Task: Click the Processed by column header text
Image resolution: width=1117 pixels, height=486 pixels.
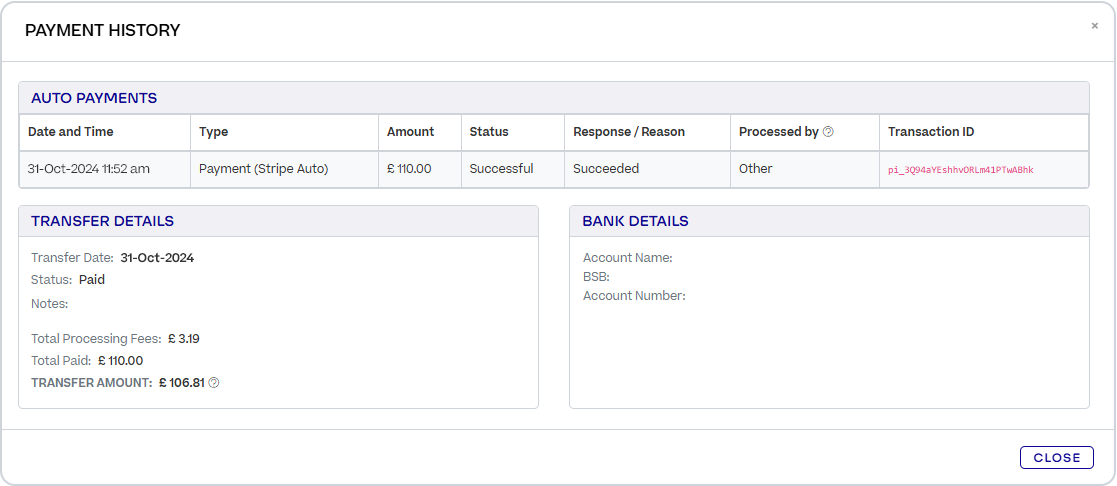Action: [779, 132]
